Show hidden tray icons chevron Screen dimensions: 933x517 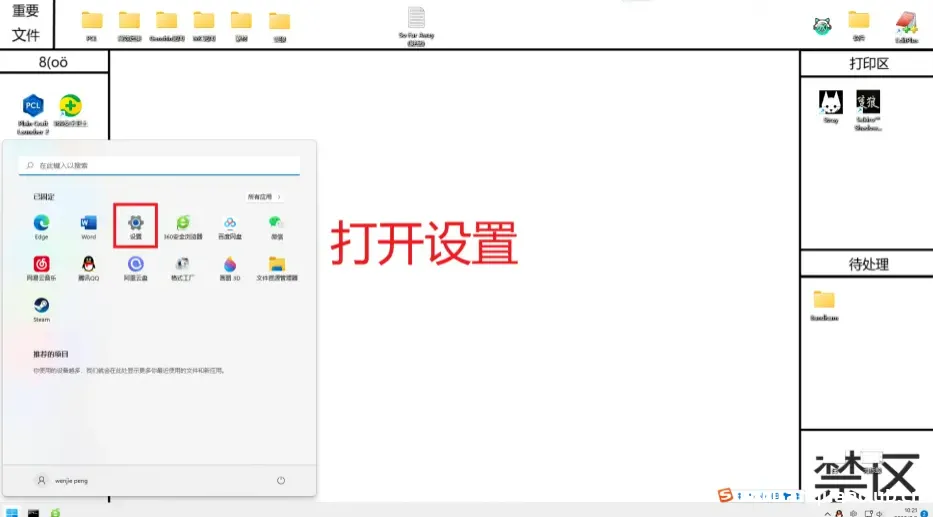(x=827, y=513)
